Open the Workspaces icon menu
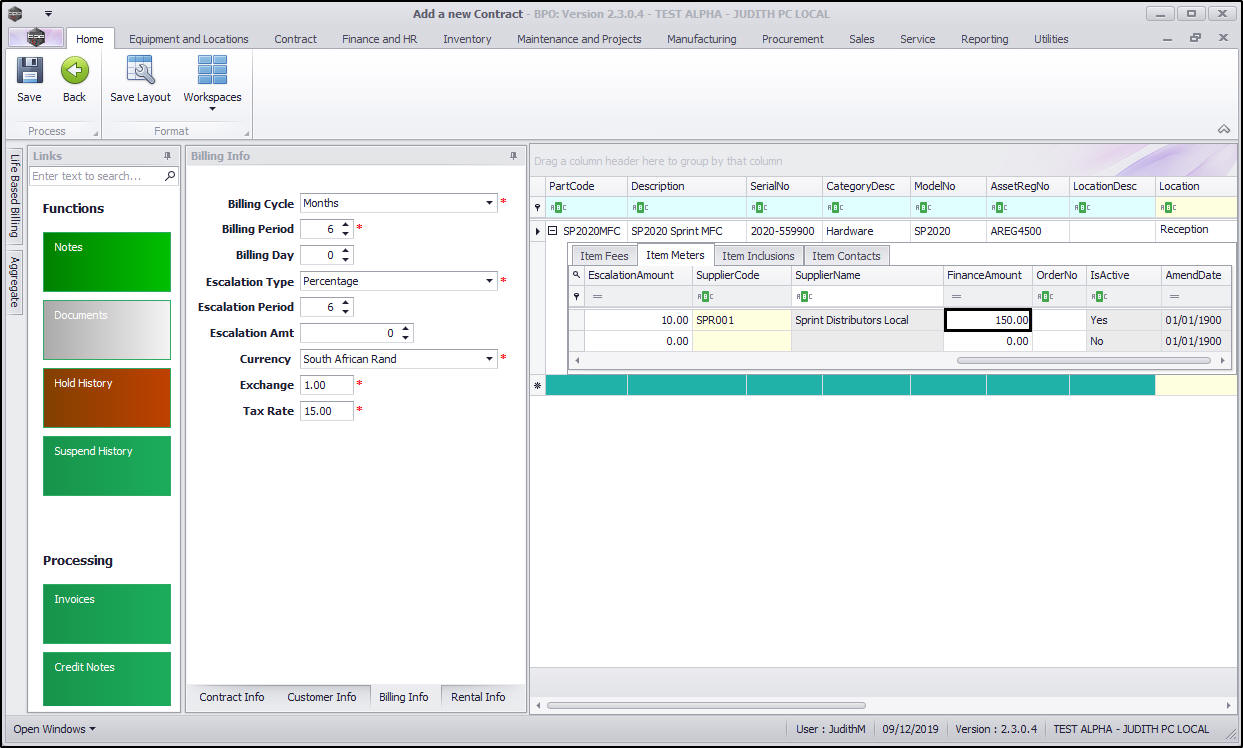Image resolution: width=1243 pixels, height=748 pixels. click(212, 72)
